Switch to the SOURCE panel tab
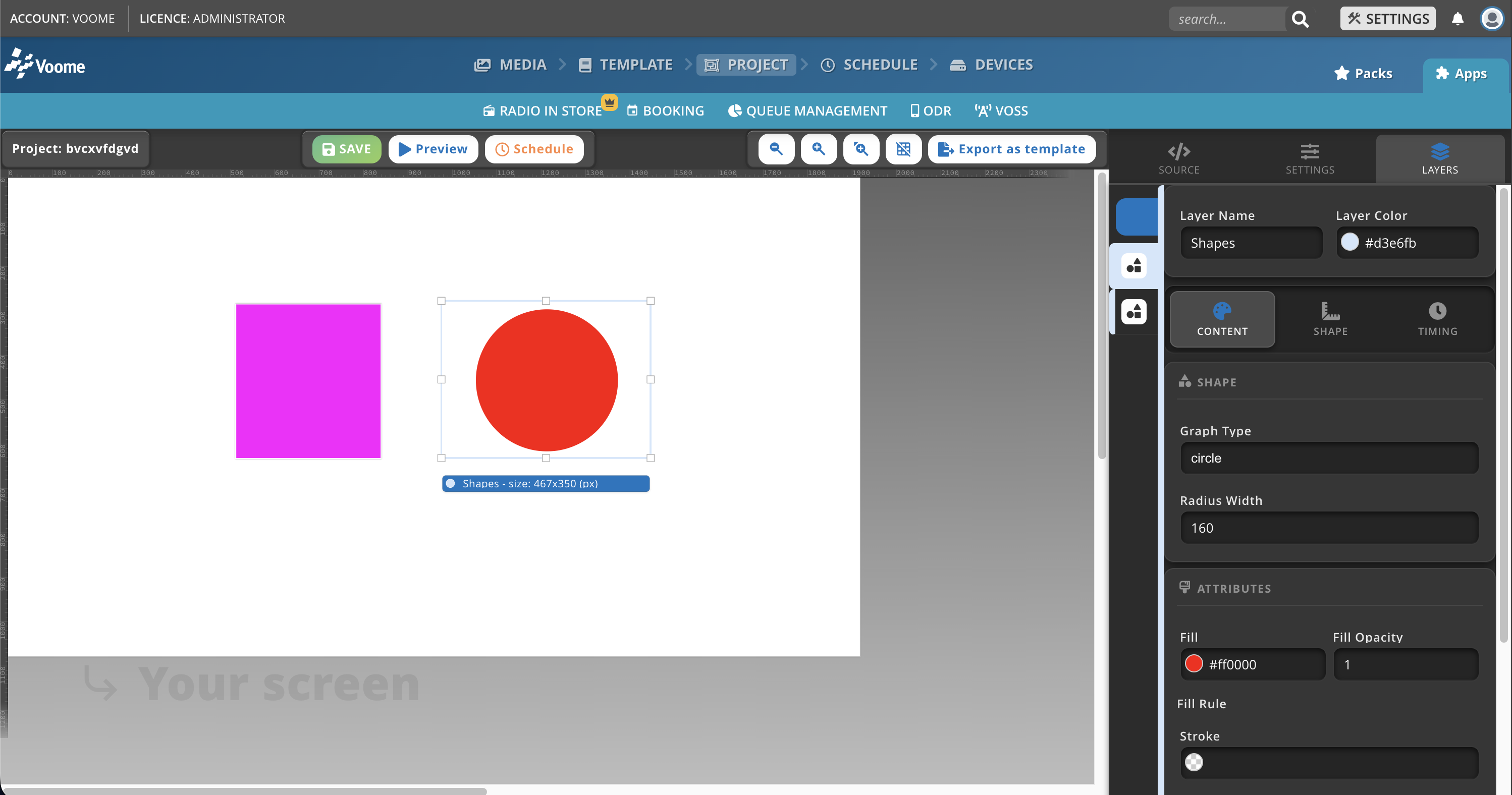Viewport: 1512px width, 795px height. coord(1178,158)
